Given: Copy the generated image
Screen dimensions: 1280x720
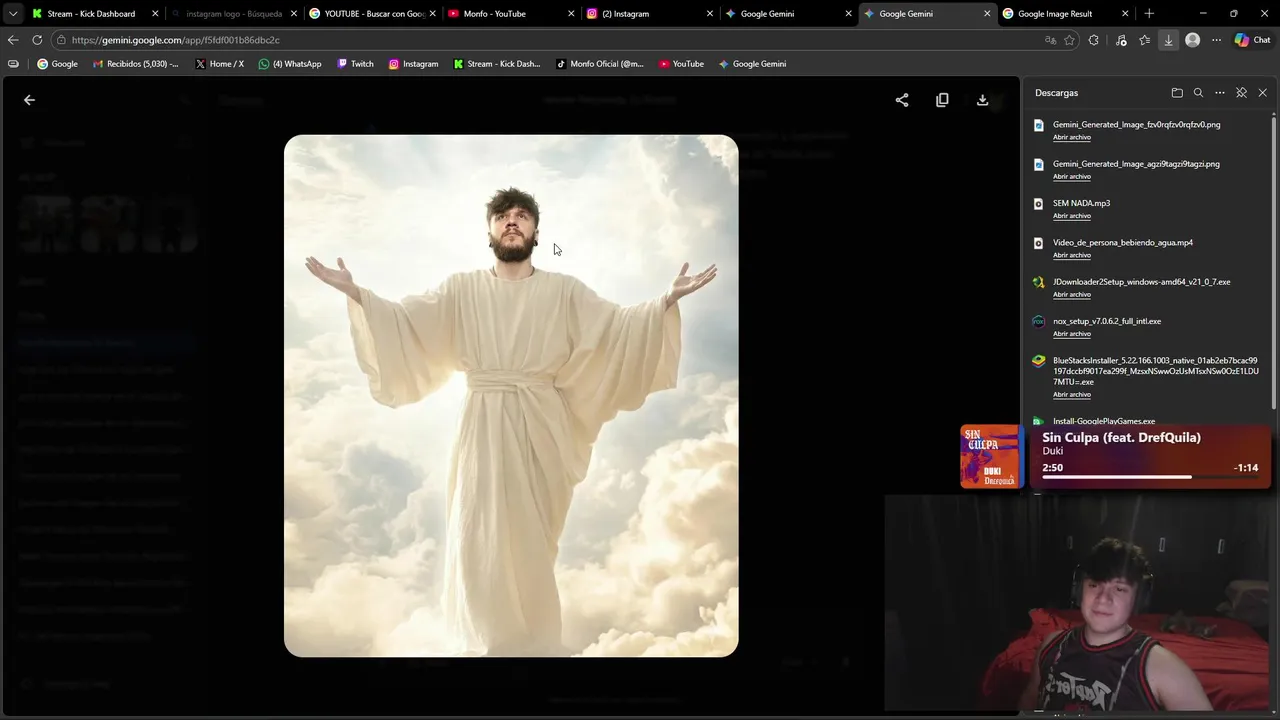Looking at the screenshot, I should pos(942,100).
